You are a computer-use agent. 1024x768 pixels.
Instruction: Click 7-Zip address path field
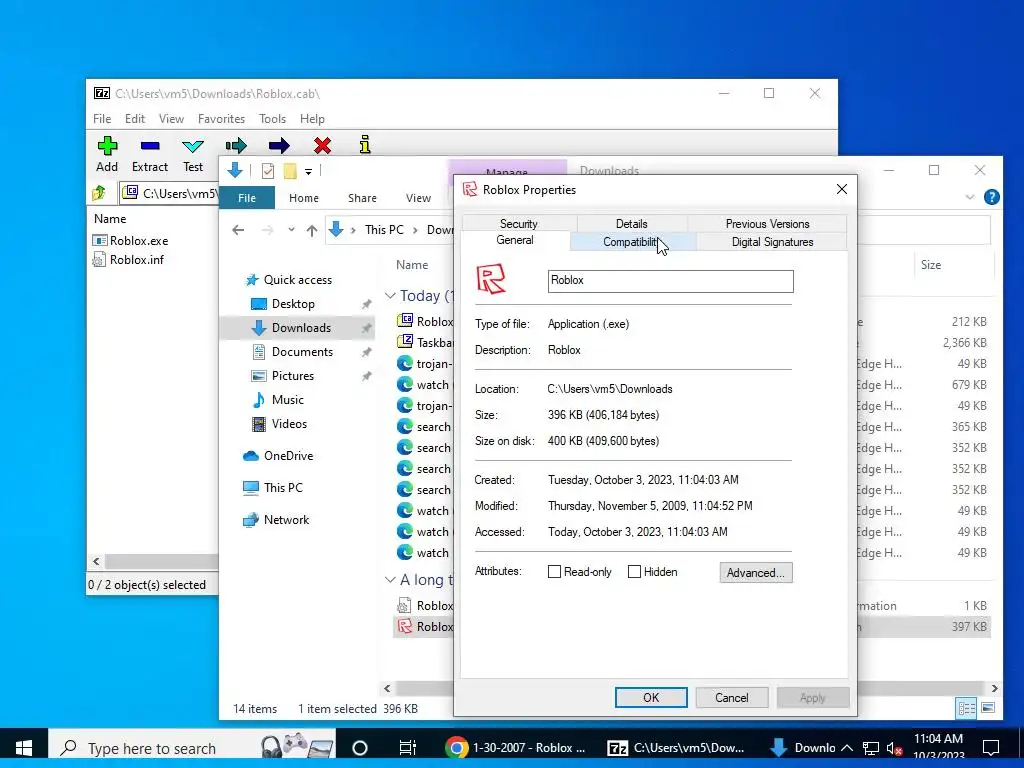(x=168, y=193)
